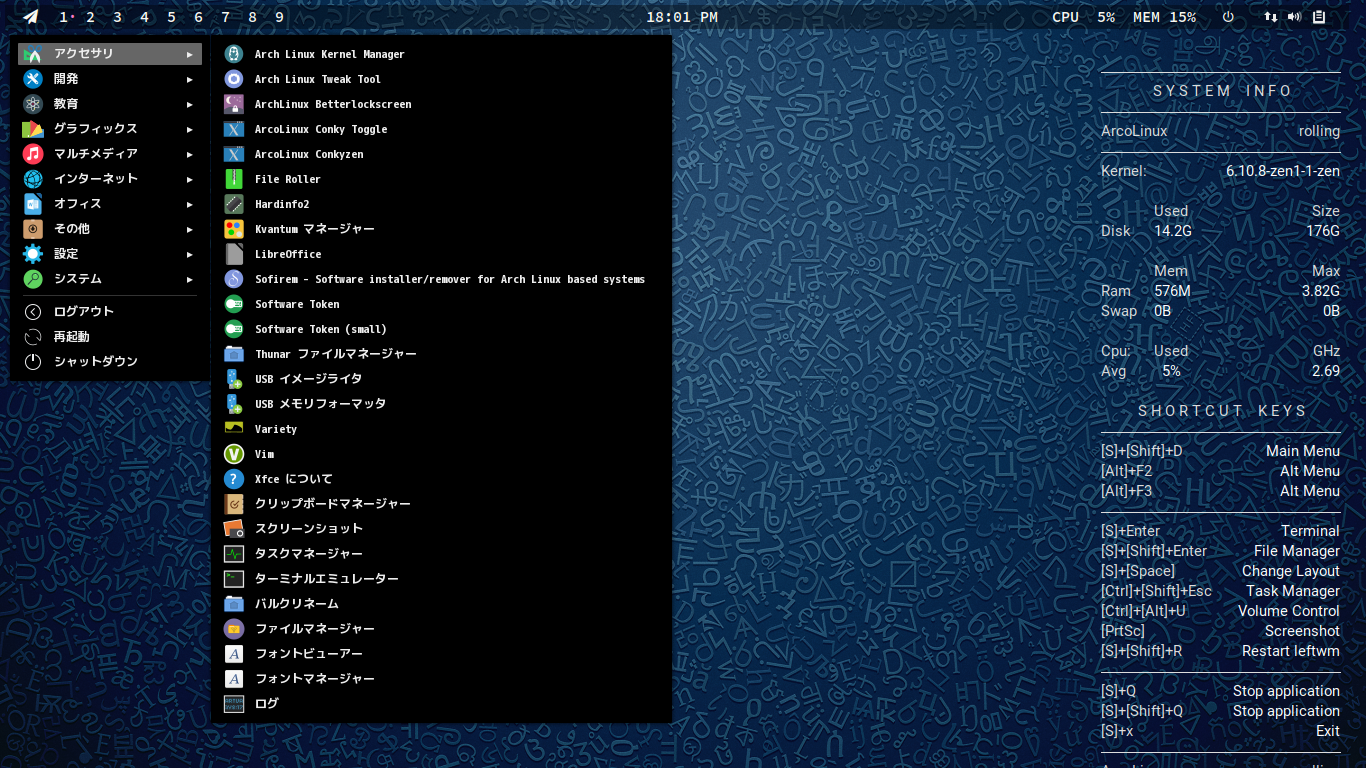Expand the インターネット submenu arrow
This screenshot has width=1366, height=768.
[189, 179]
